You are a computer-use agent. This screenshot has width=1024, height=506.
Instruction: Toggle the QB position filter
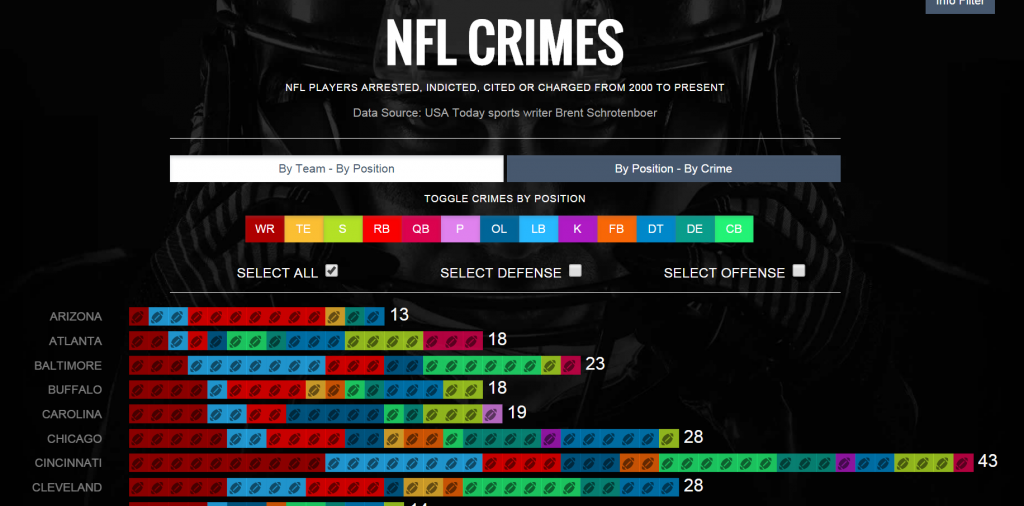[421, 229]
